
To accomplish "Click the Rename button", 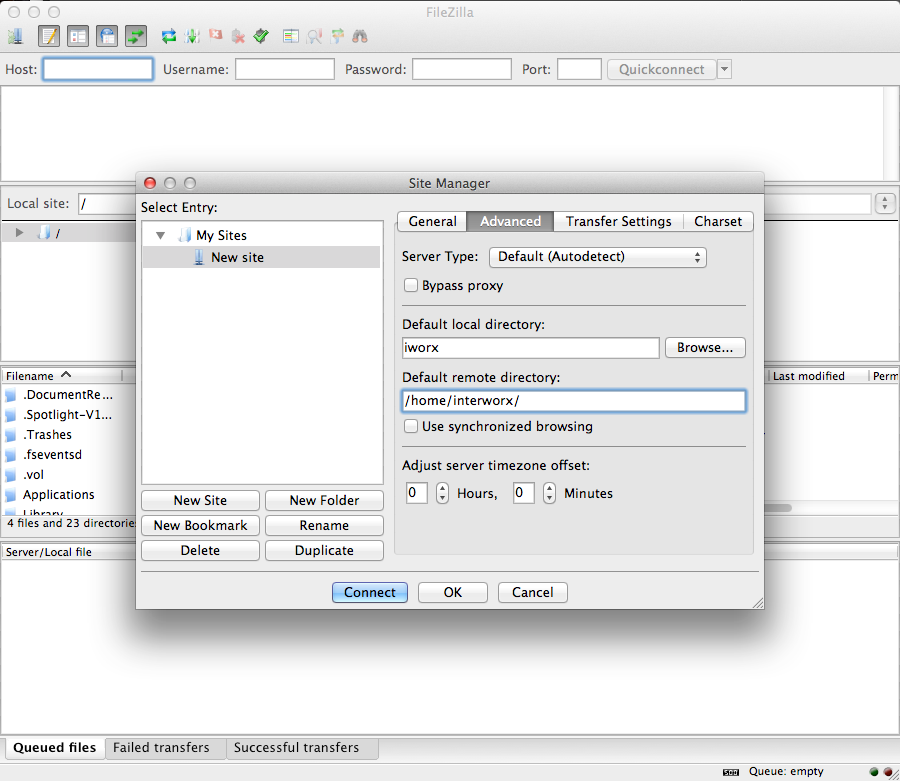I will pyautogui.click(x=324, y=526).
